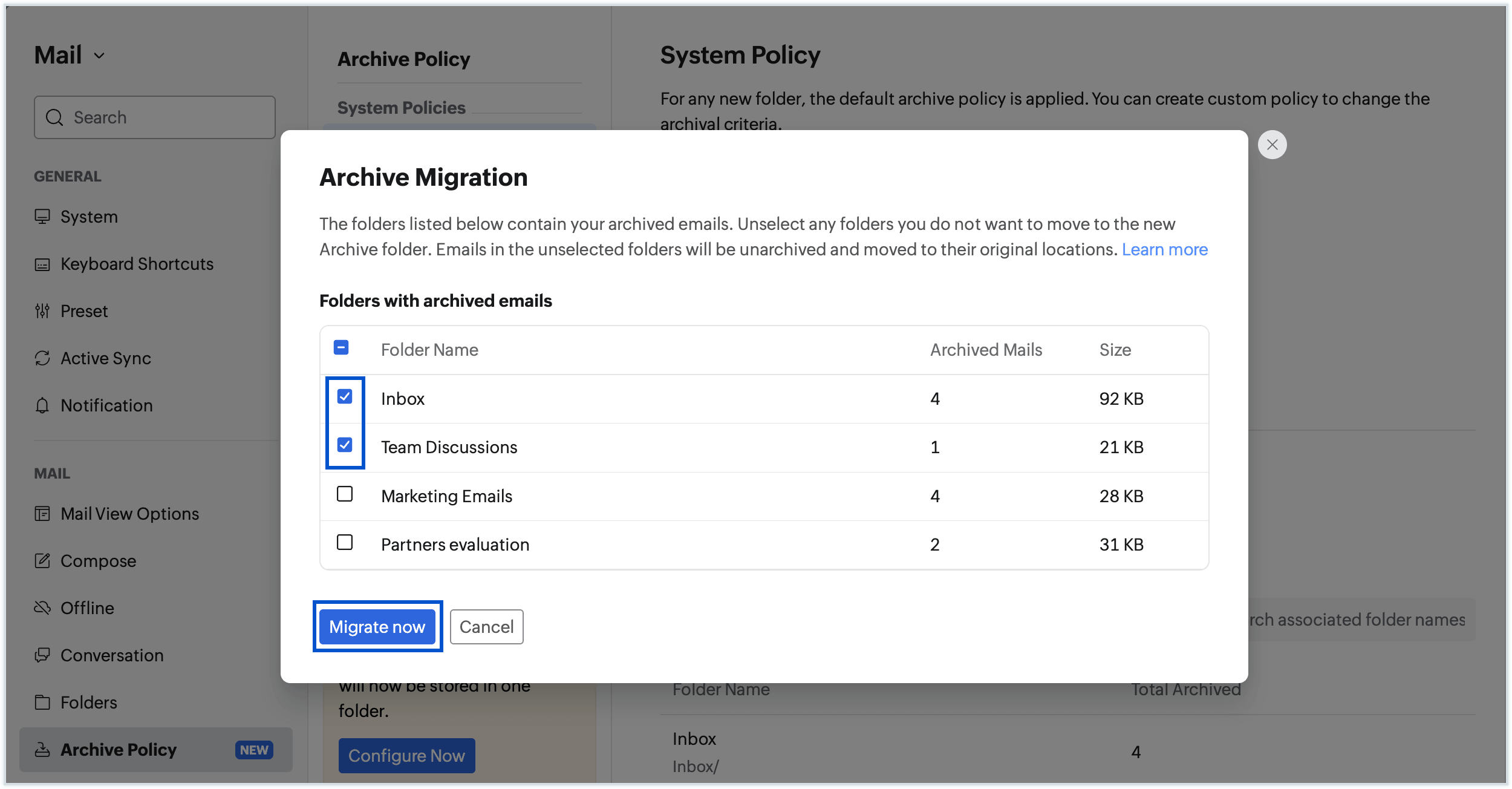The image size is (1512, 789).
Task: Click the Archived Mails column header
Action: coord(986,350)
